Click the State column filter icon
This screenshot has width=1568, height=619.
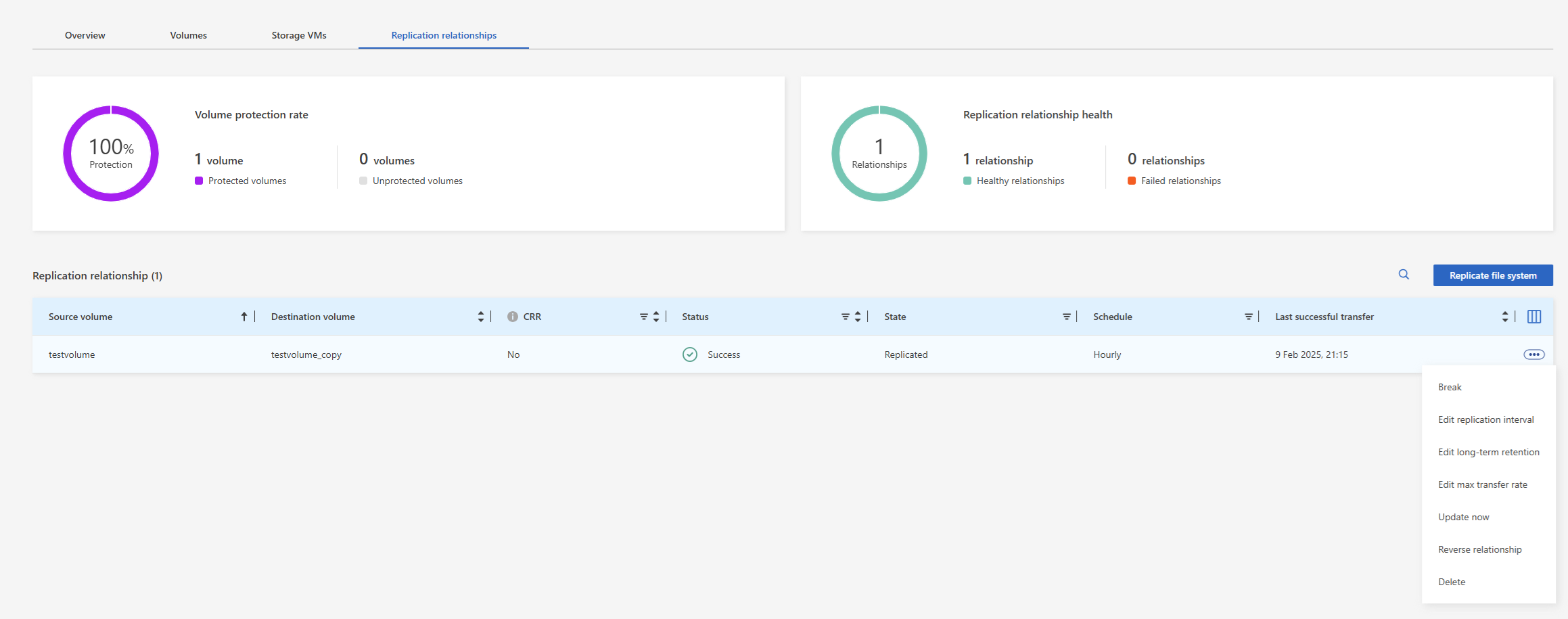(x=1066, y=317)
